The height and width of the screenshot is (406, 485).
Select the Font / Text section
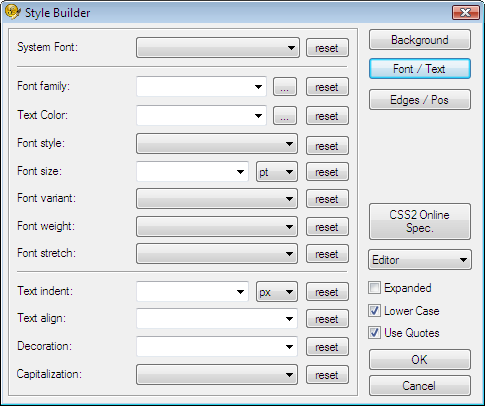420,69
